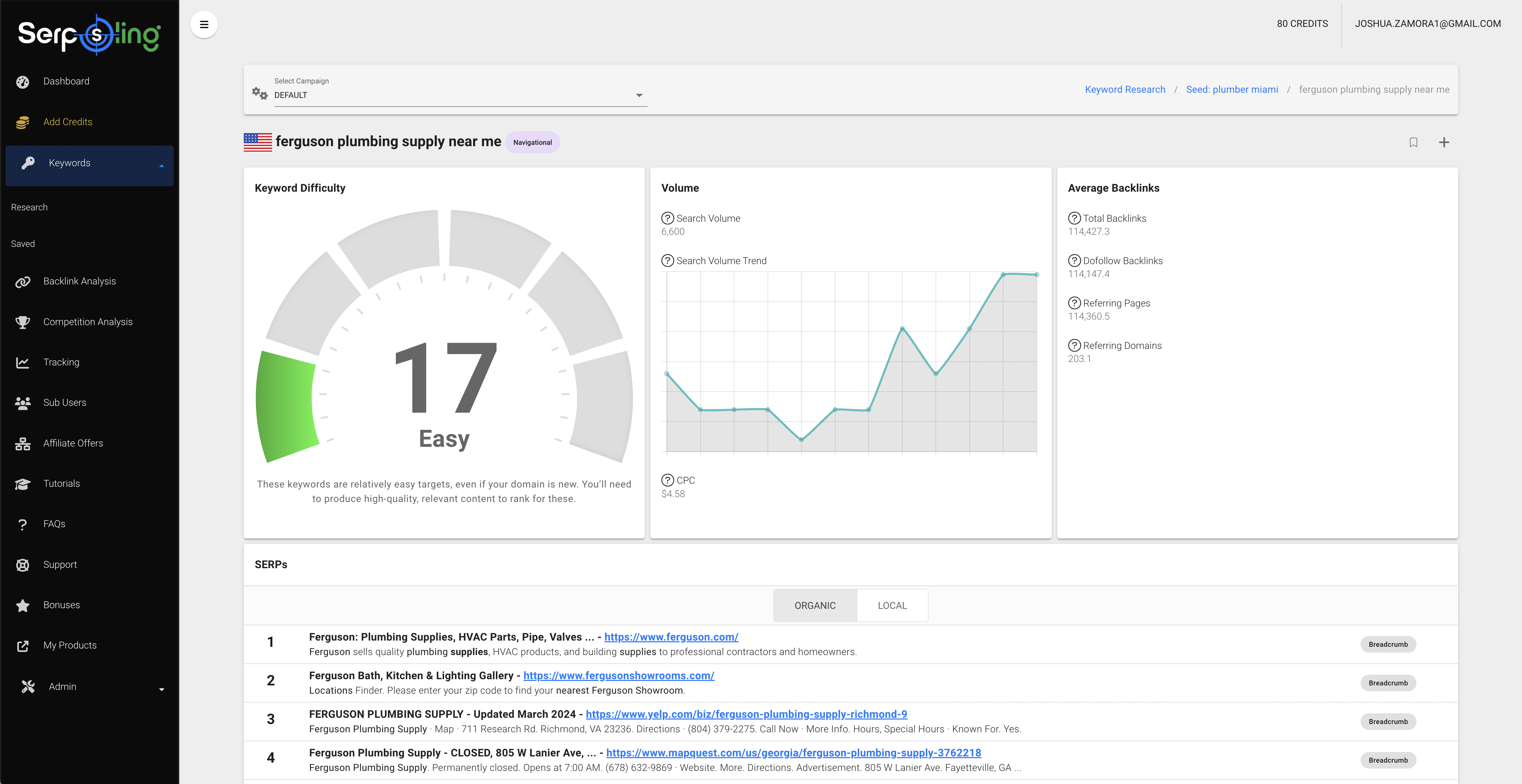Open the Saved submenu item
Viewport: 1522px width, 784px height.
click(23, 244)
